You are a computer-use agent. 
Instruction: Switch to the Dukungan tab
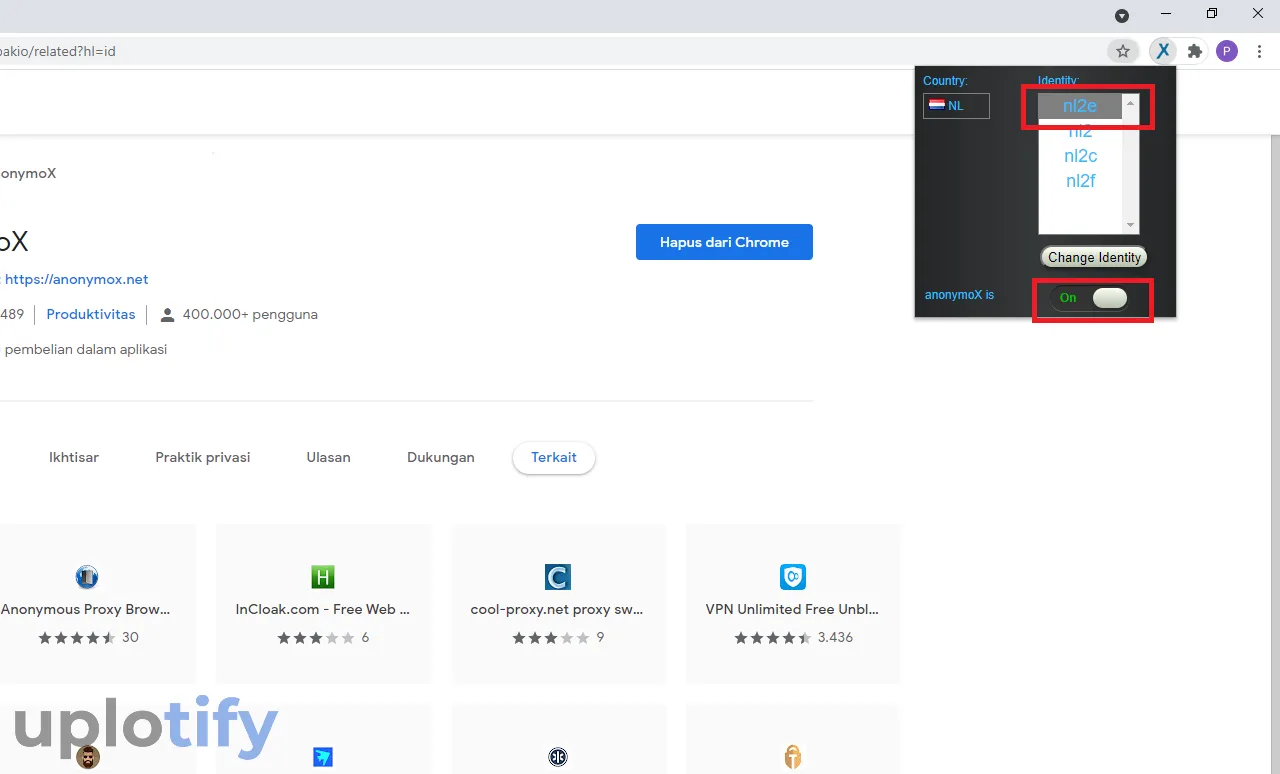coord(441,457)
